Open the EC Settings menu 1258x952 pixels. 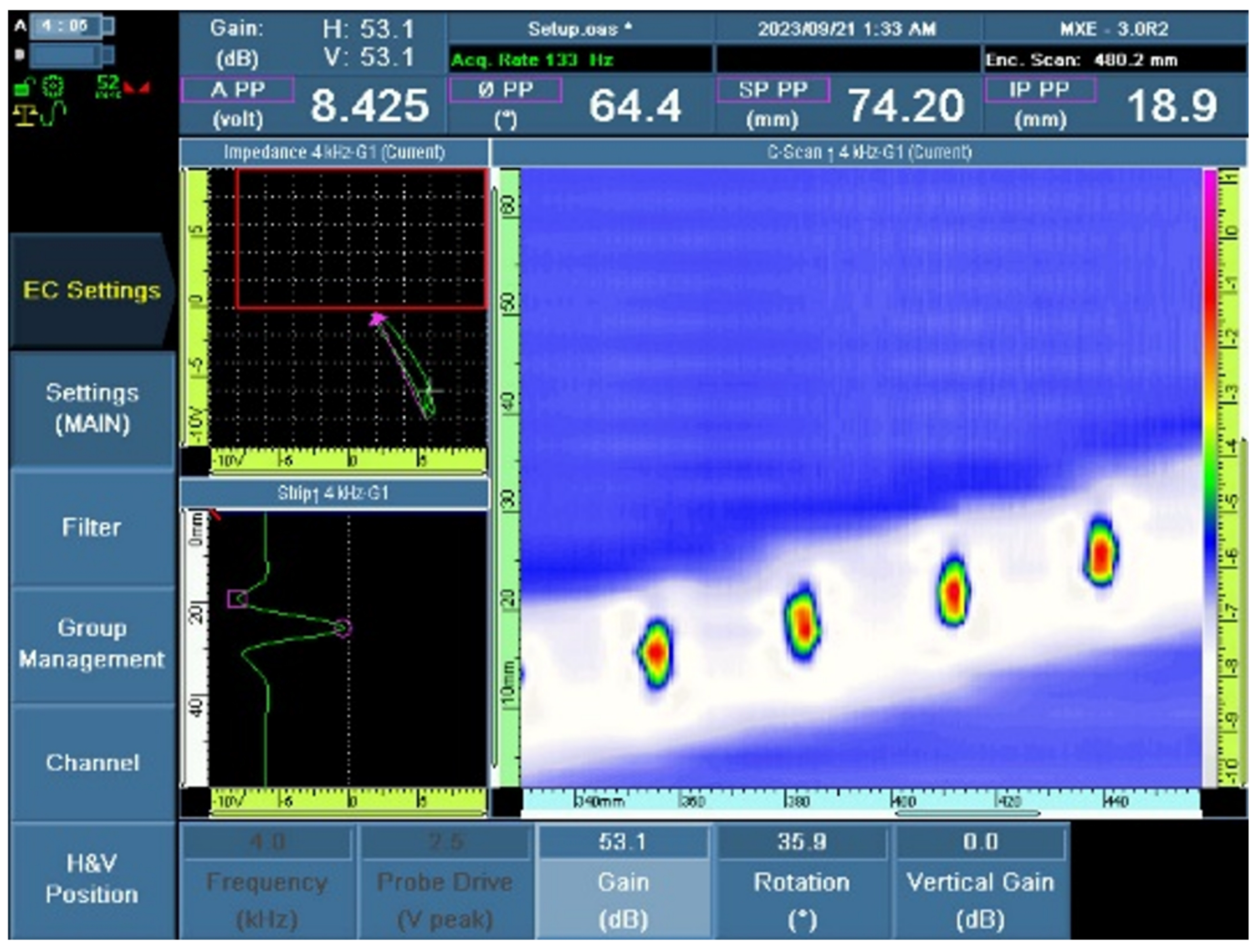click(x=91, y=290)
